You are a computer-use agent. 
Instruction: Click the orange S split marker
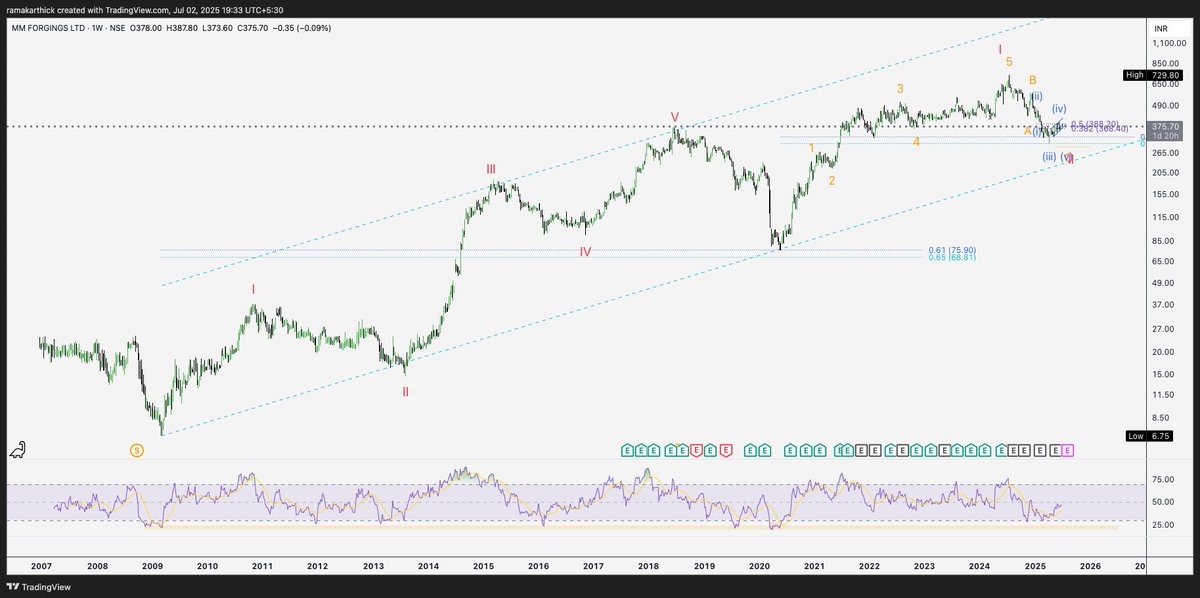click(x=137, y=451)
